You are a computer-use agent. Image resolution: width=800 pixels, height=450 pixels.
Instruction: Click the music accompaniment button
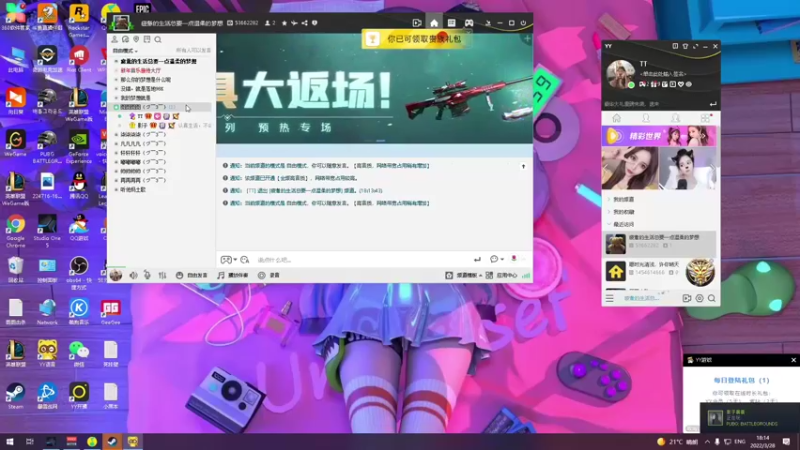(x=233, y=276)
